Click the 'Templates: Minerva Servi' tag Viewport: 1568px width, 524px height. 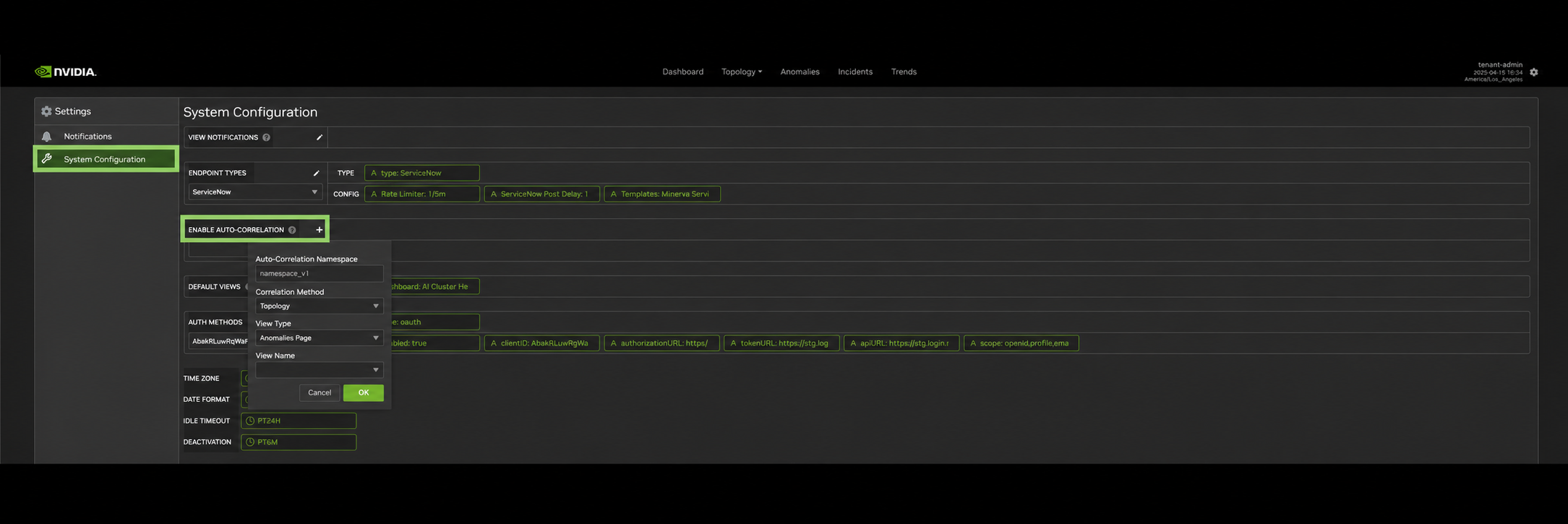pos(662,194)
